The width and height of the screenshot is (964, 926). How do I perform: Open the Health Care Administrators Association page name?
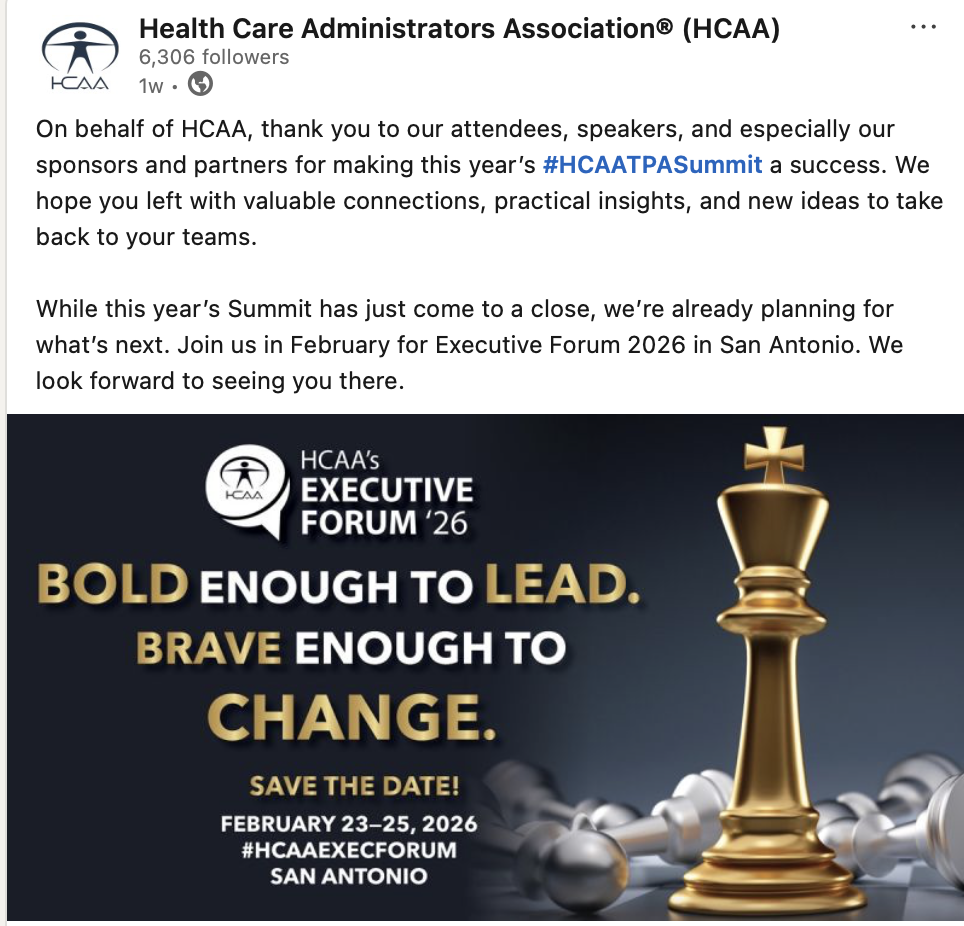pos(459,29)
